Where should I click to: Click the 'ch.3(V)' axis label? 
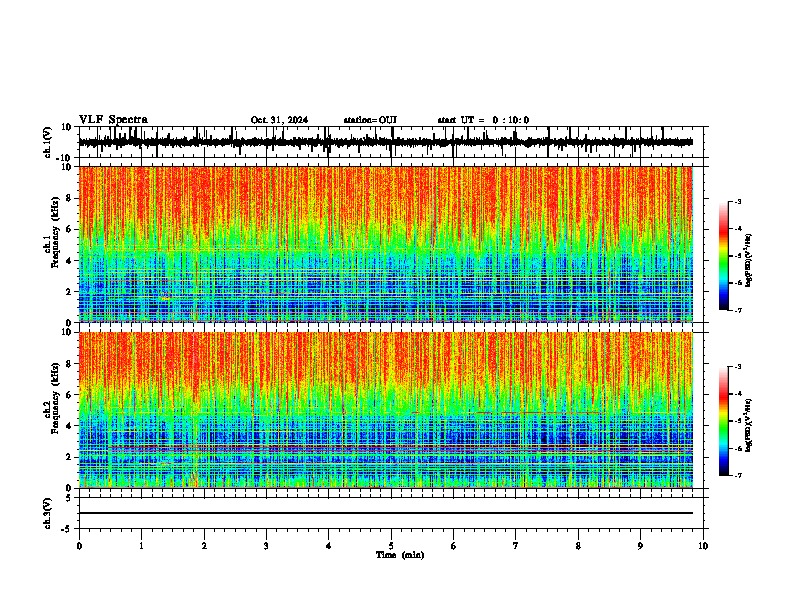click(x=48, y=513)
